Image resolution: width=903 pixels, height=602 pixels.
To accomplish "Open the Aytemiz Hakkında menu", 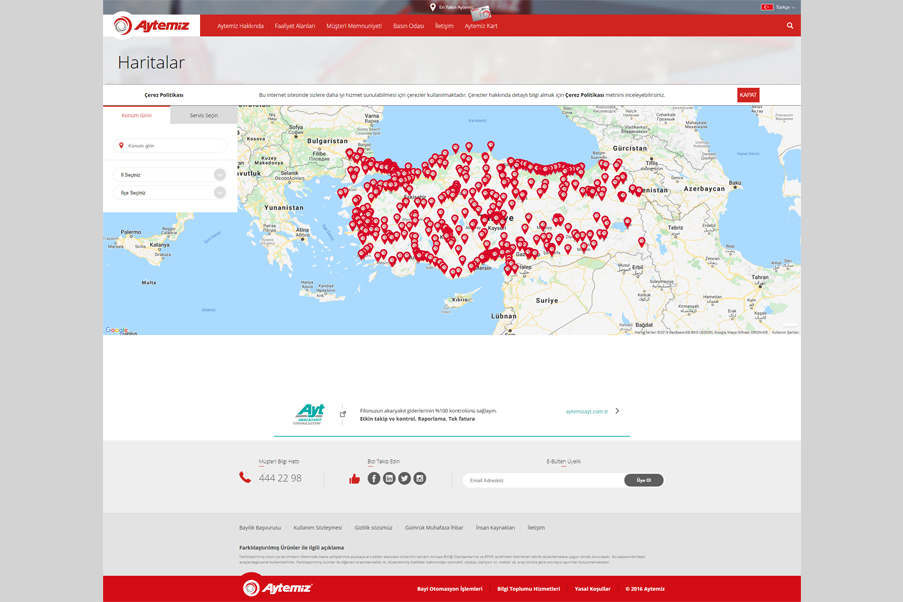I will [240, 26].
